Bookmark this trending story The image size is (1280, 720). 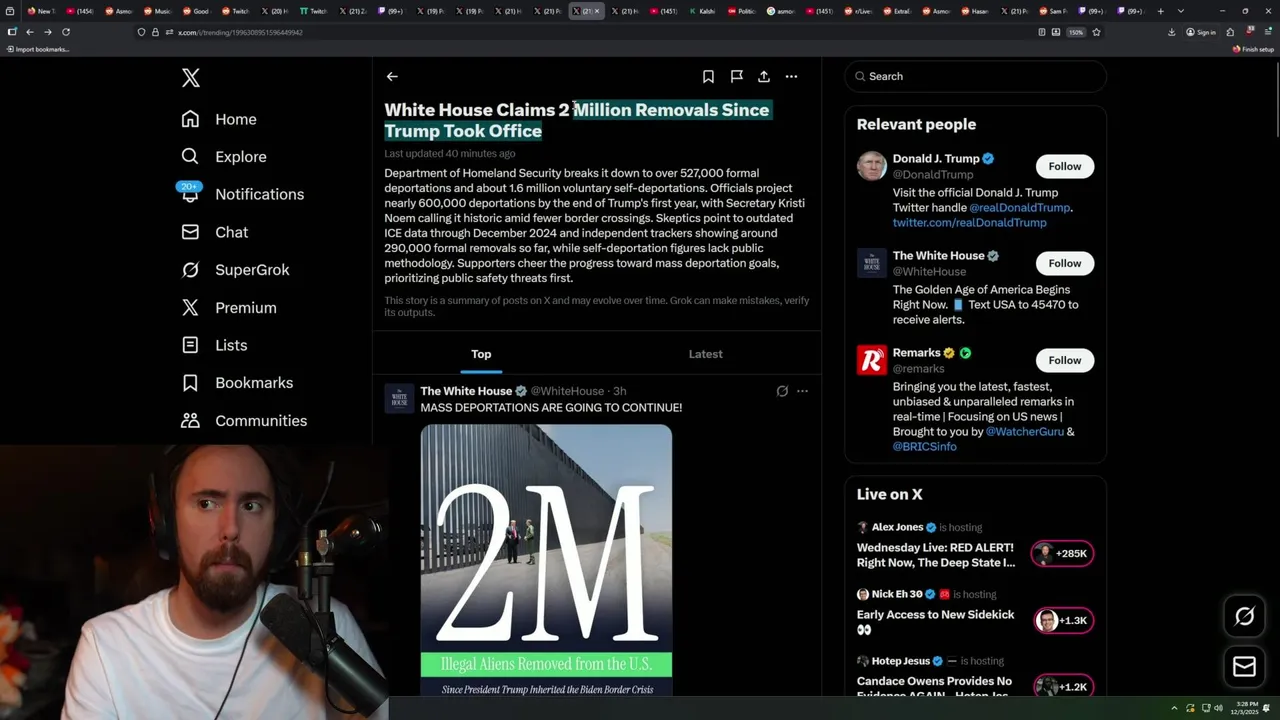coord(708,76)
